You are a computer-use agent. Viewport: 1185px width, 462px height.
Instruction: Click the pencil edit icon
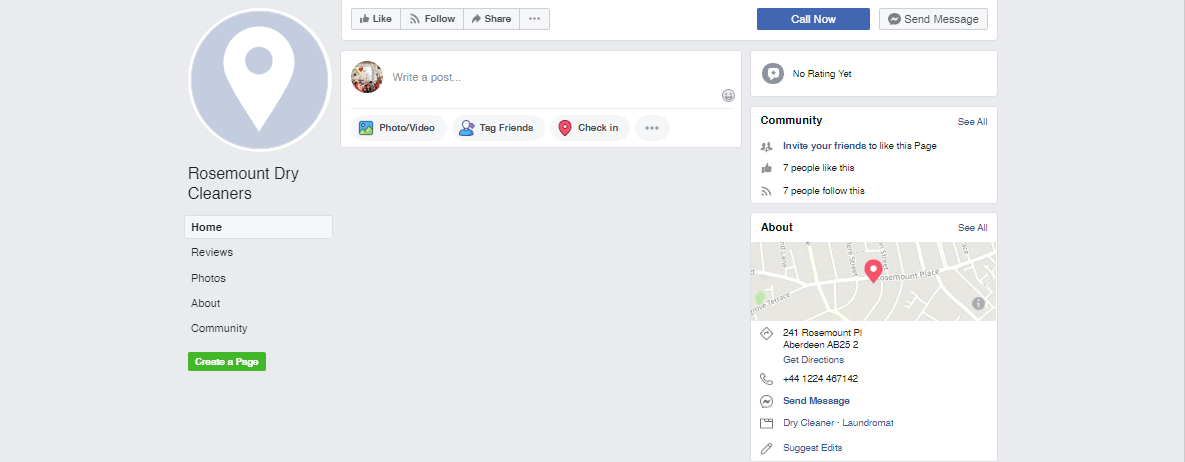coord(766,448)
